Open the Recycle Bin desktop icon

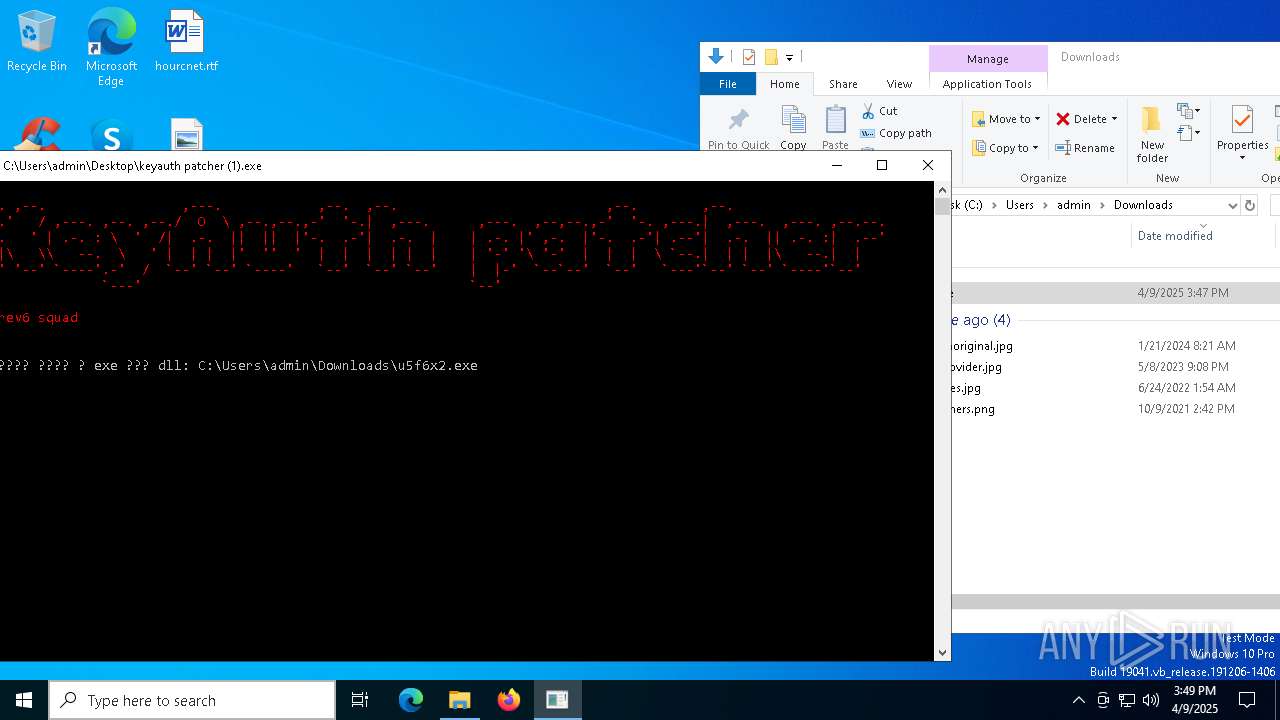tap(37, 42)
